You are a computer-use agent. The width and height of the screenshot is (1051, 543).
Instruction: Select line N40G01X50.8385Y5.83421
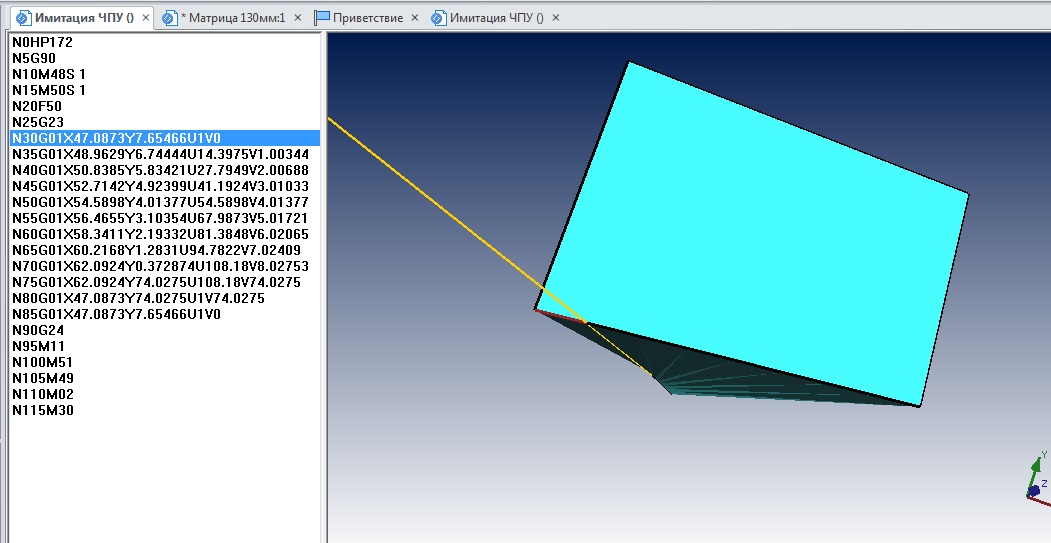pyautogui.click(x=165, y=170)
